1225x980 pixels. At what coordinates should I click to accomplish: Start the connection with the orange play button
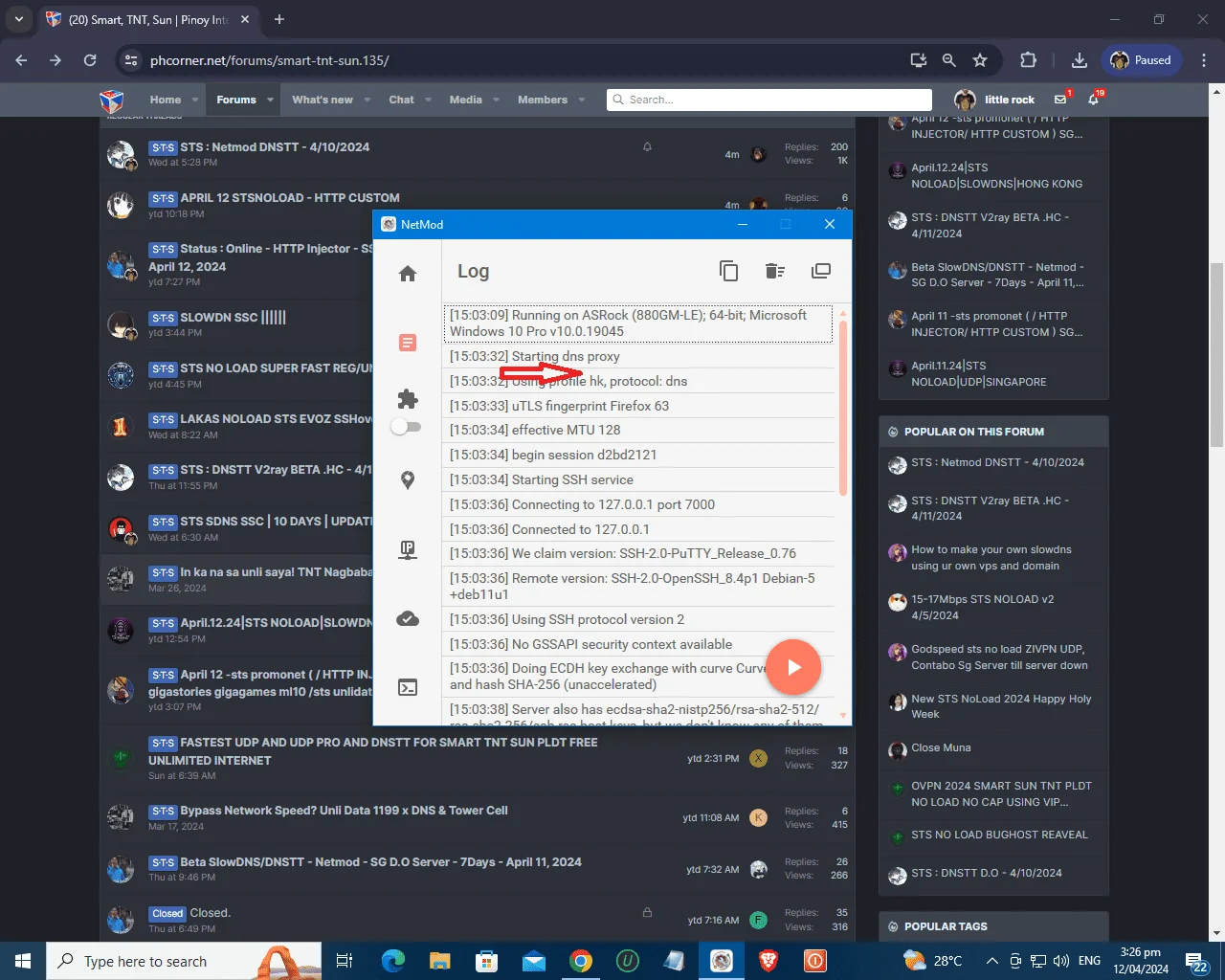(x=793, y=667)
